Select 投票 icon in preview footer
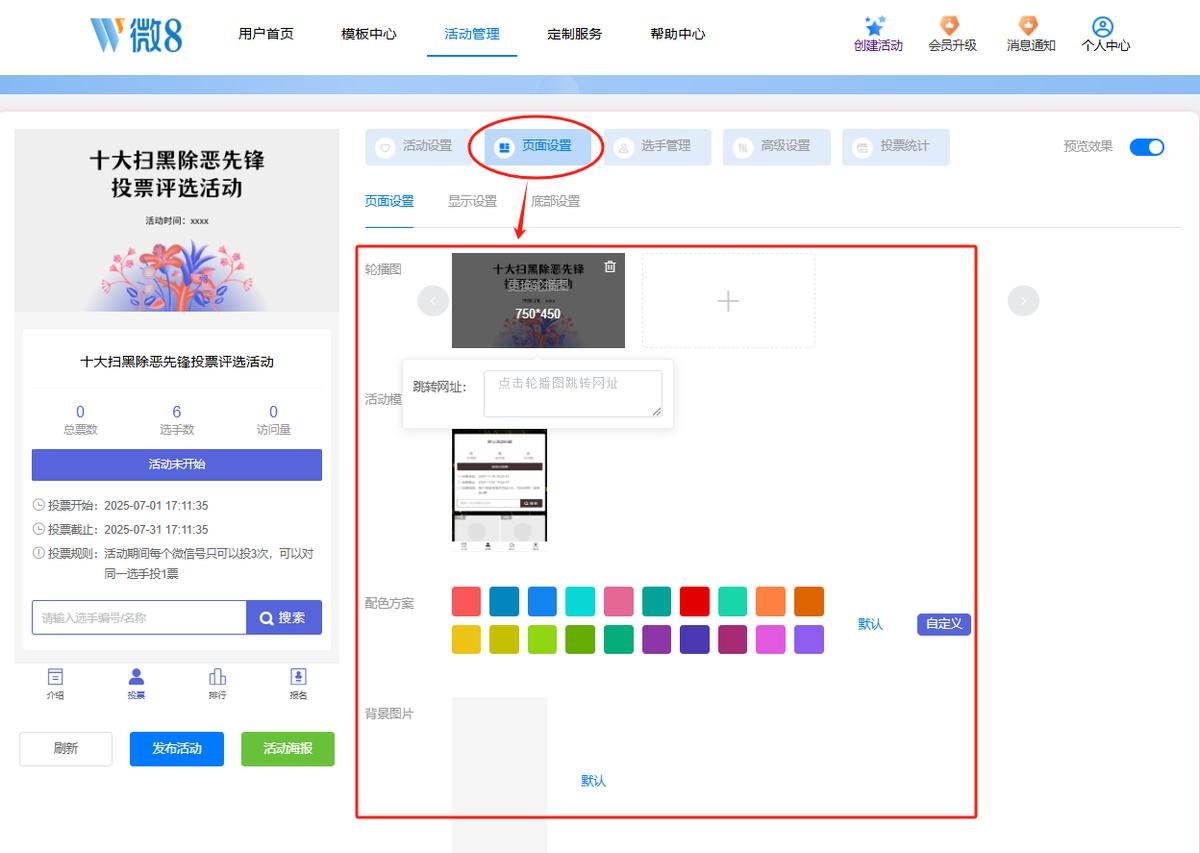 tap(136, 677)
